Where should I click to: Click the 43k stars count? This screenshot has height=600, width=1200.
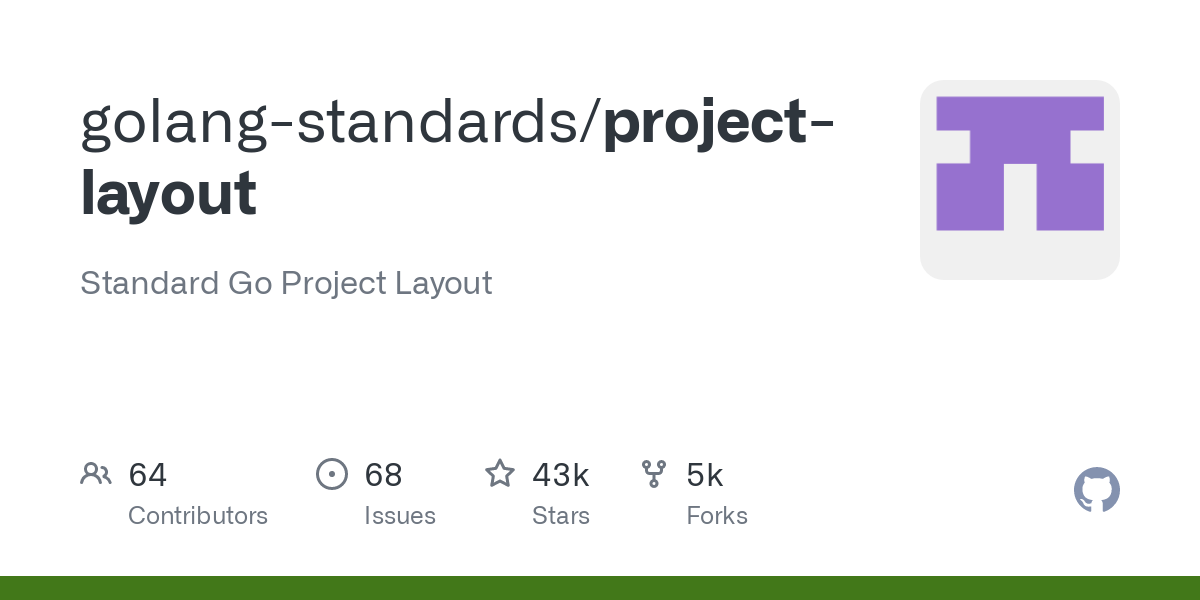click(560, 475)
